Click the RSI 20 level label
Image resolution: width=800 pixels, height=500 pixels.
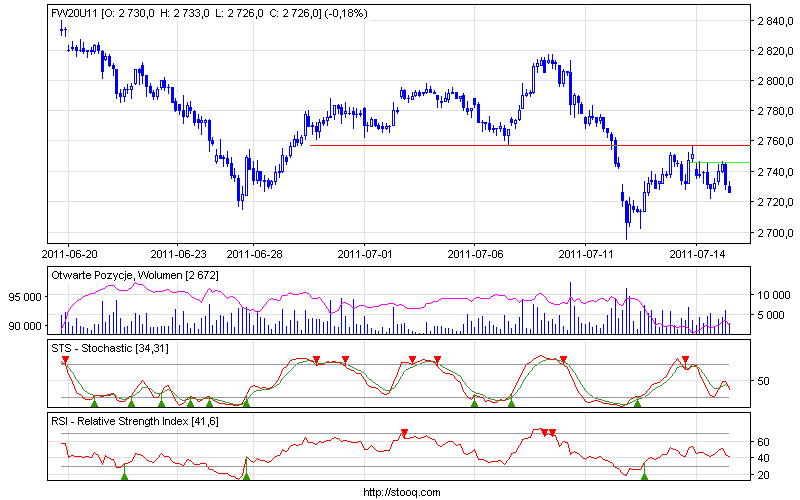[763, 475]
